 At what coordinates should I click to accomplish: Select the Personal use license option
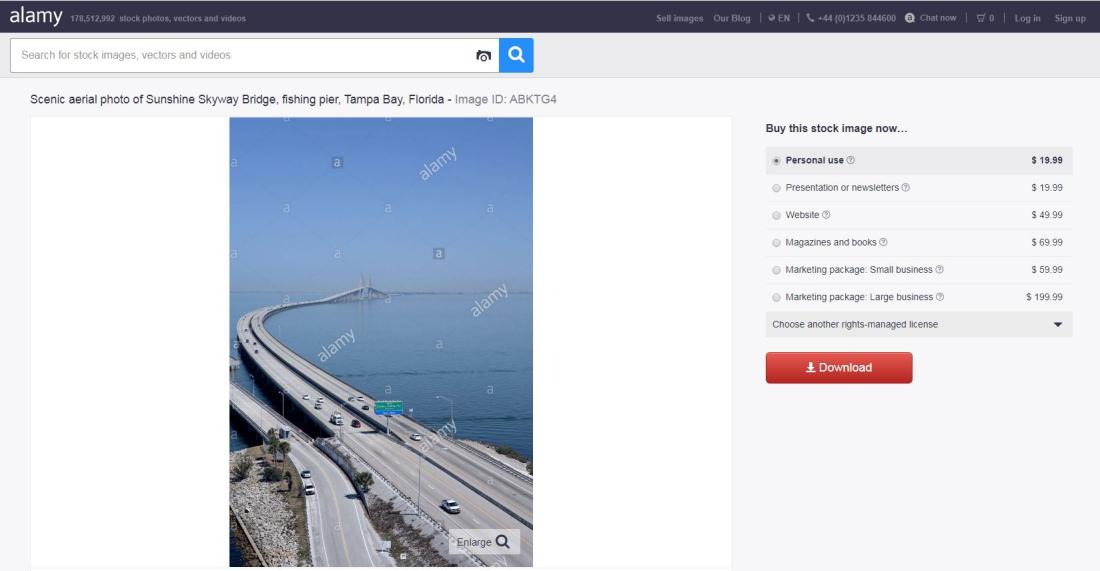776,161
